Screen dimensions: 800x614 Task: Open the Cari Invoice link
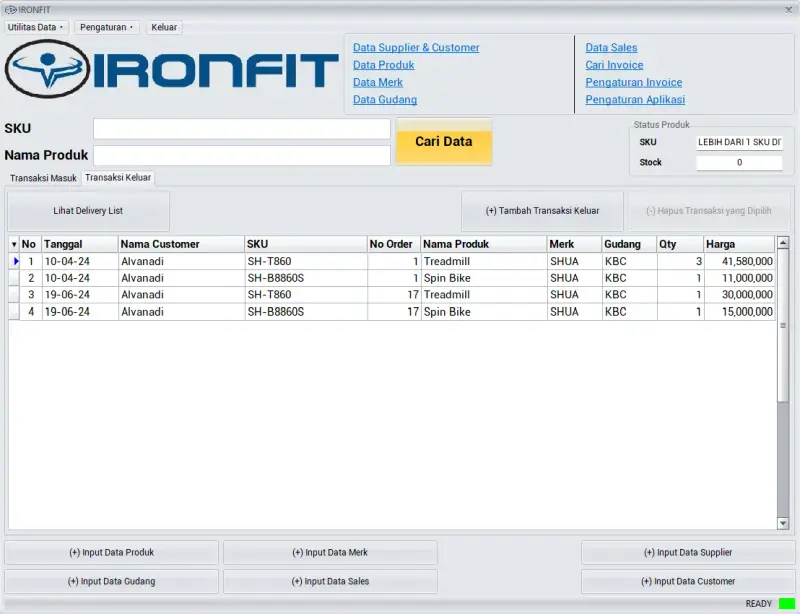coord(614,65)
